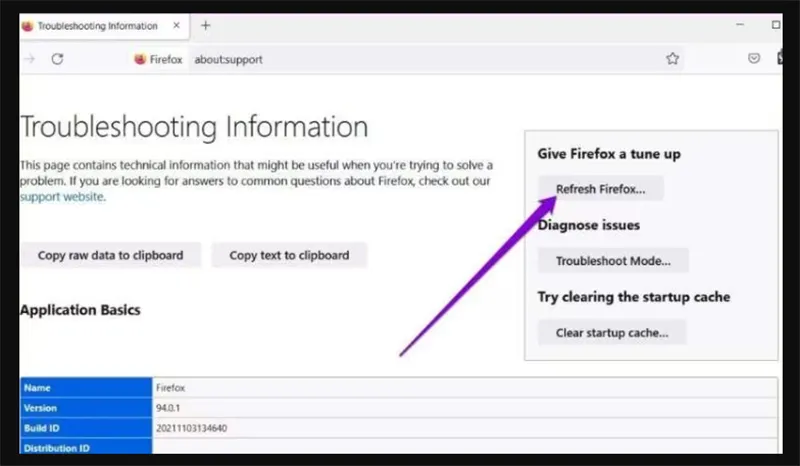Click the Troubleshooting Information page heading

(x=194, y=127)
